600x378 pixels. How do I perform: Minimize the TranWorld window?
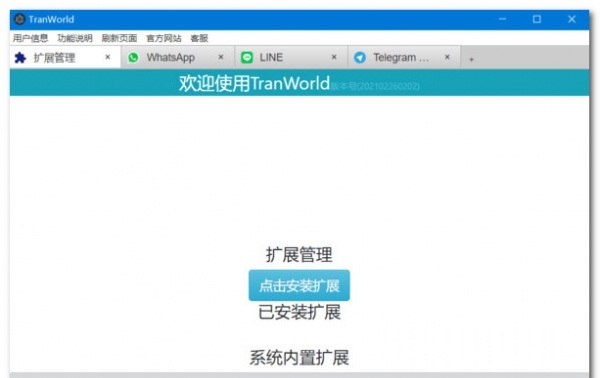click(502, 19)
